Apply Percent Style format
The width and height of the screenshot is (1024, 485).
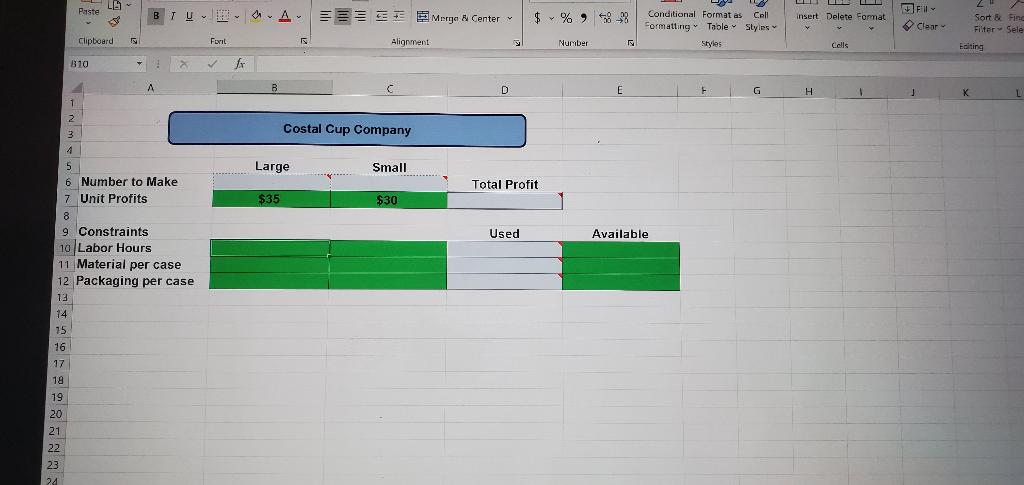(566, 19)
